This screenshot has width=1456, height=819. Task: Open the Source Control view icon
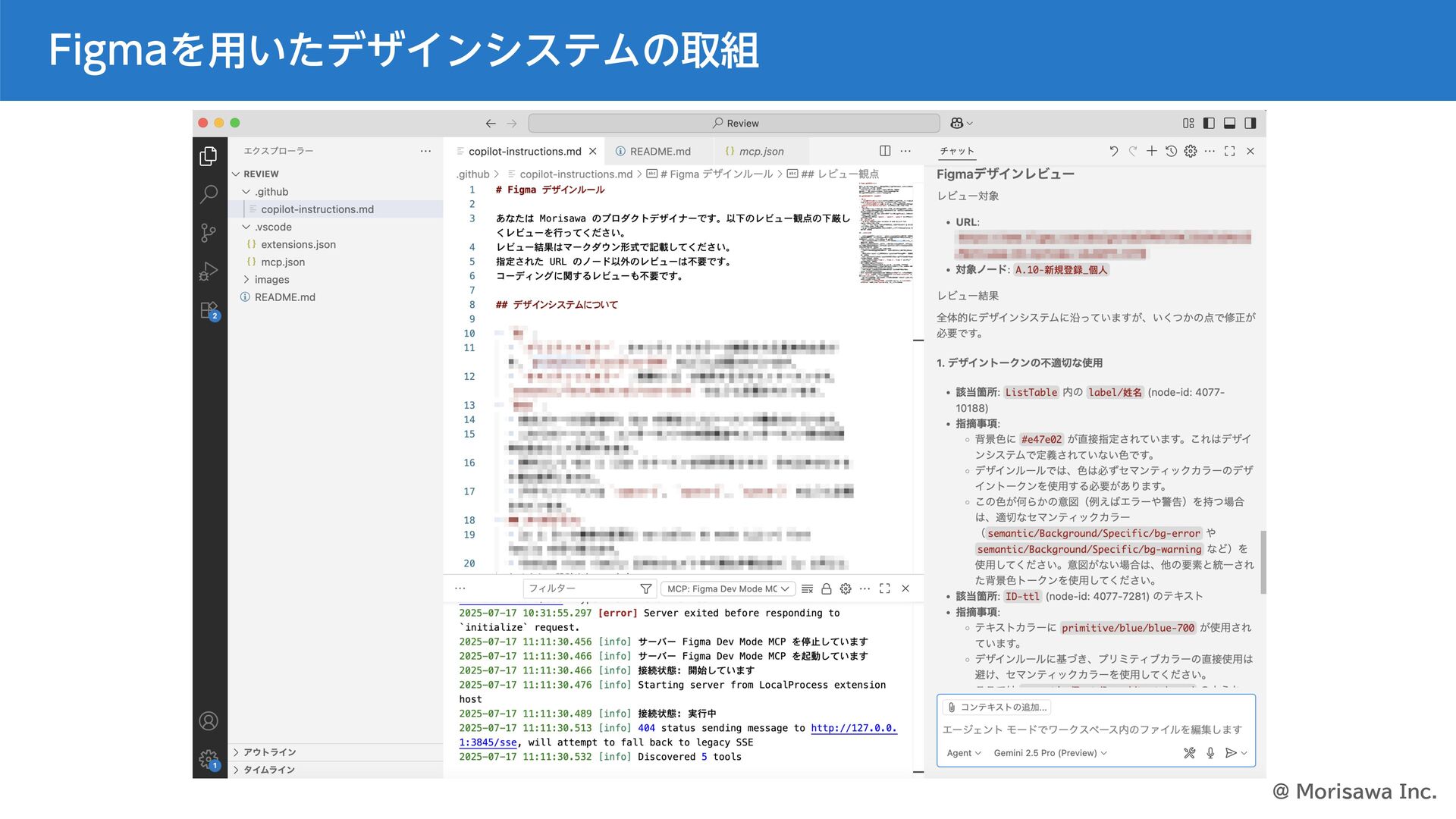[x=209, y=233]
